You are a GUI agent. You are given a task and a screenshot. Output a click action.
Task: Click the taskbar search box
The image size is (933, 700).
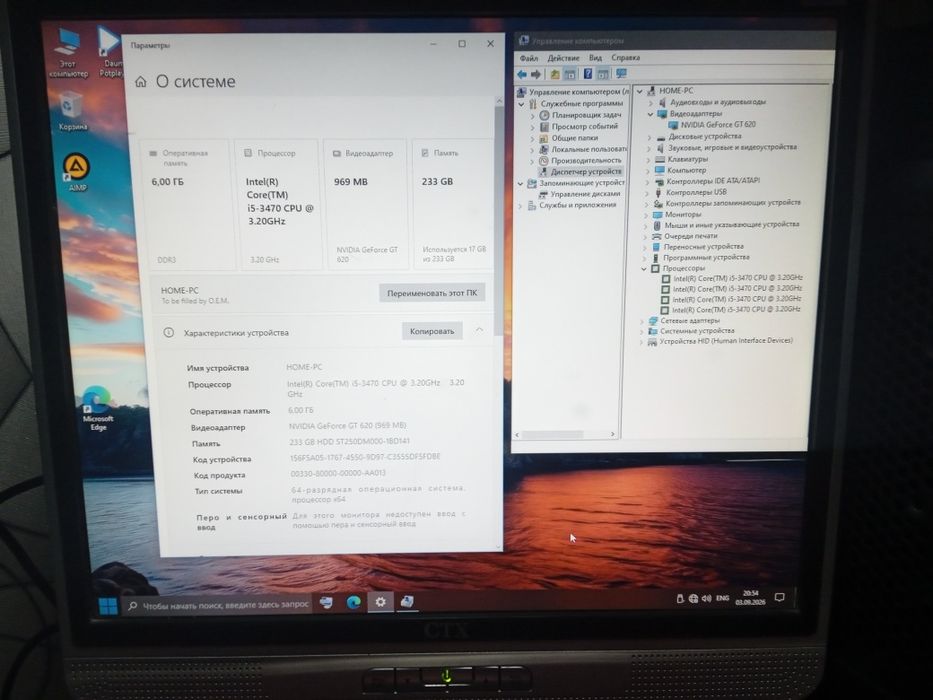(x=217, y=605)
